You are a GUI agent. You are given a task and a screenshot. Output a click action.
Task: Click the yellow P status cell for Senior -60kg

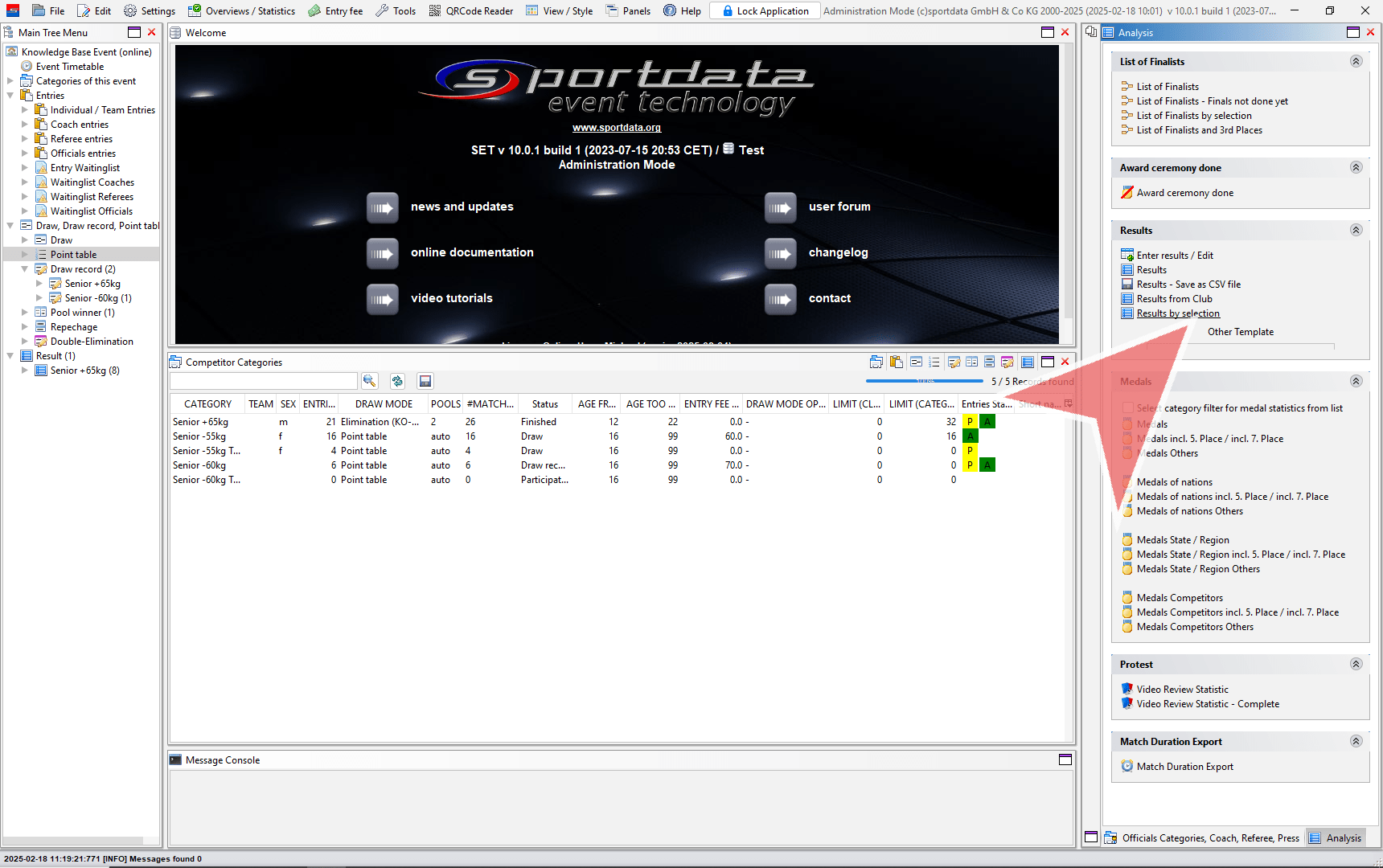970,465
